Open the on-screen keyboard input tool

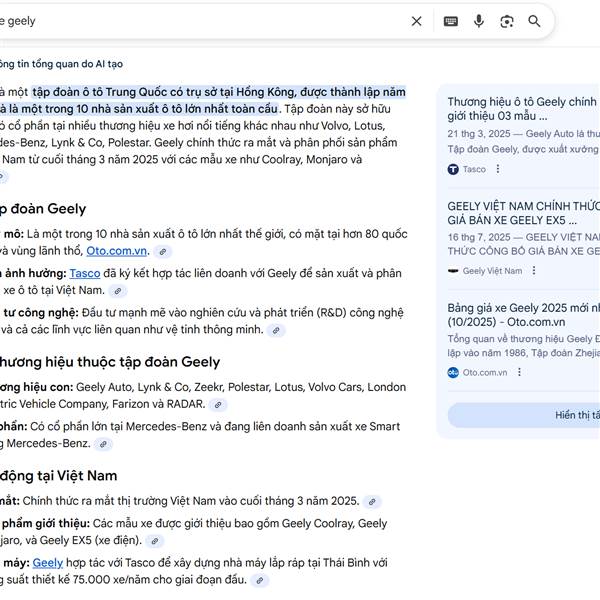451,21
